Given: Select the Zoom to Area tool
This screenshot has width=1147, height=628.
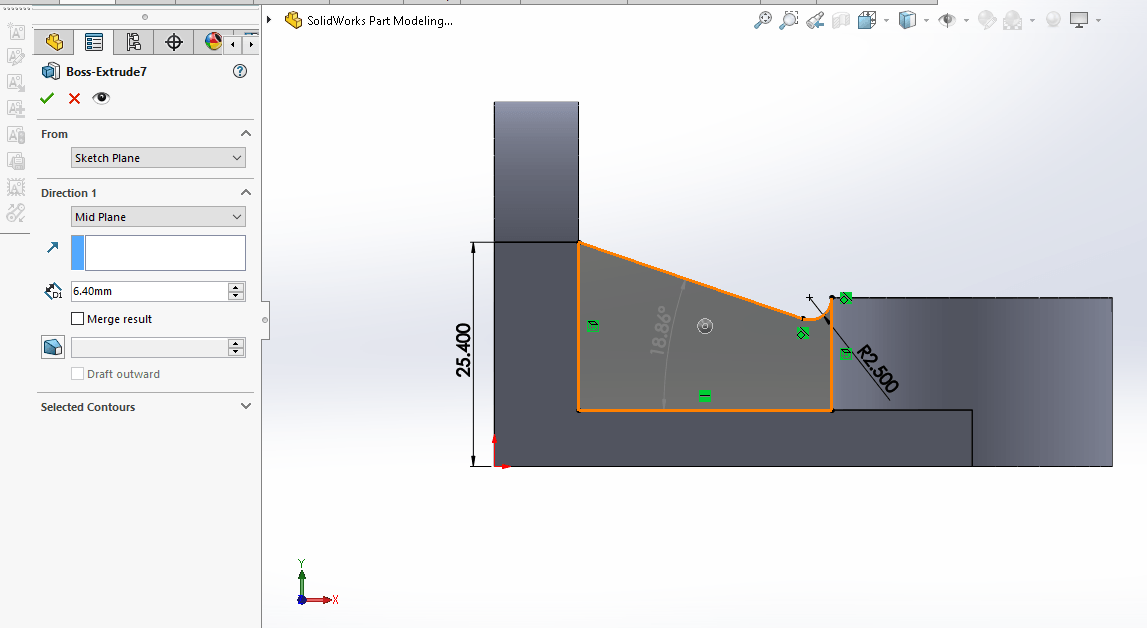Looking at the screenshot, I should [789, 20].
